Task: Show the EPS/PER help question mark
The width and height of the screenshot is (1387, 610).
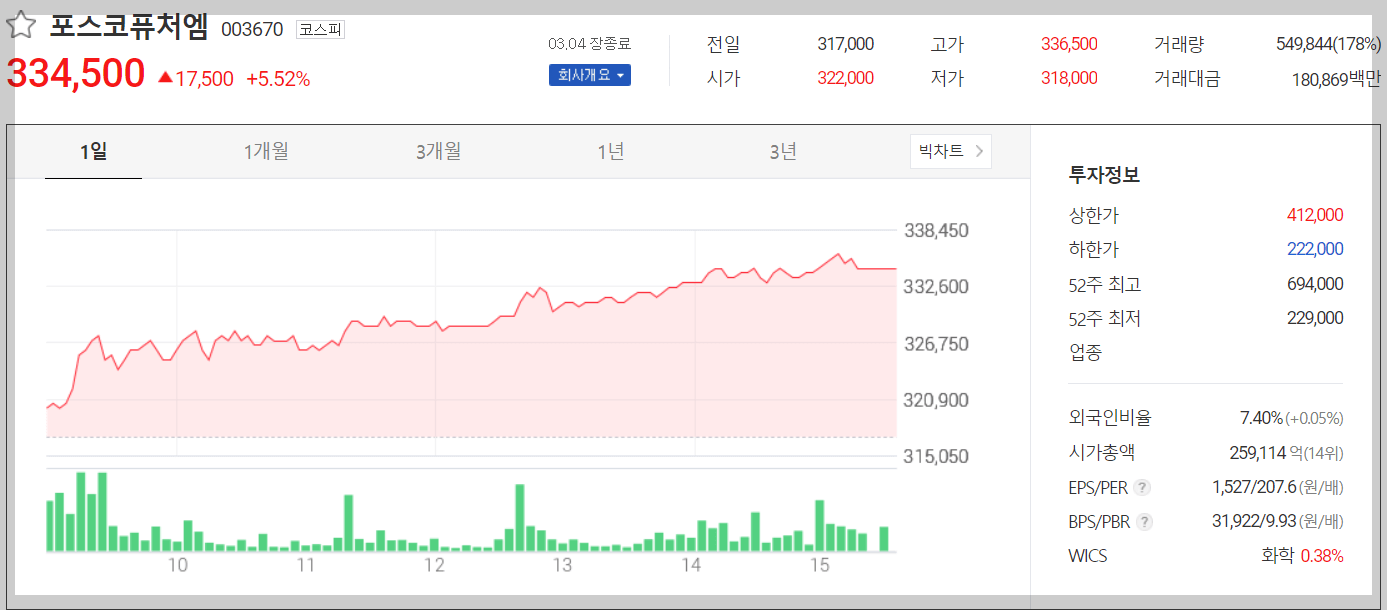Action: coord(1143,488)
